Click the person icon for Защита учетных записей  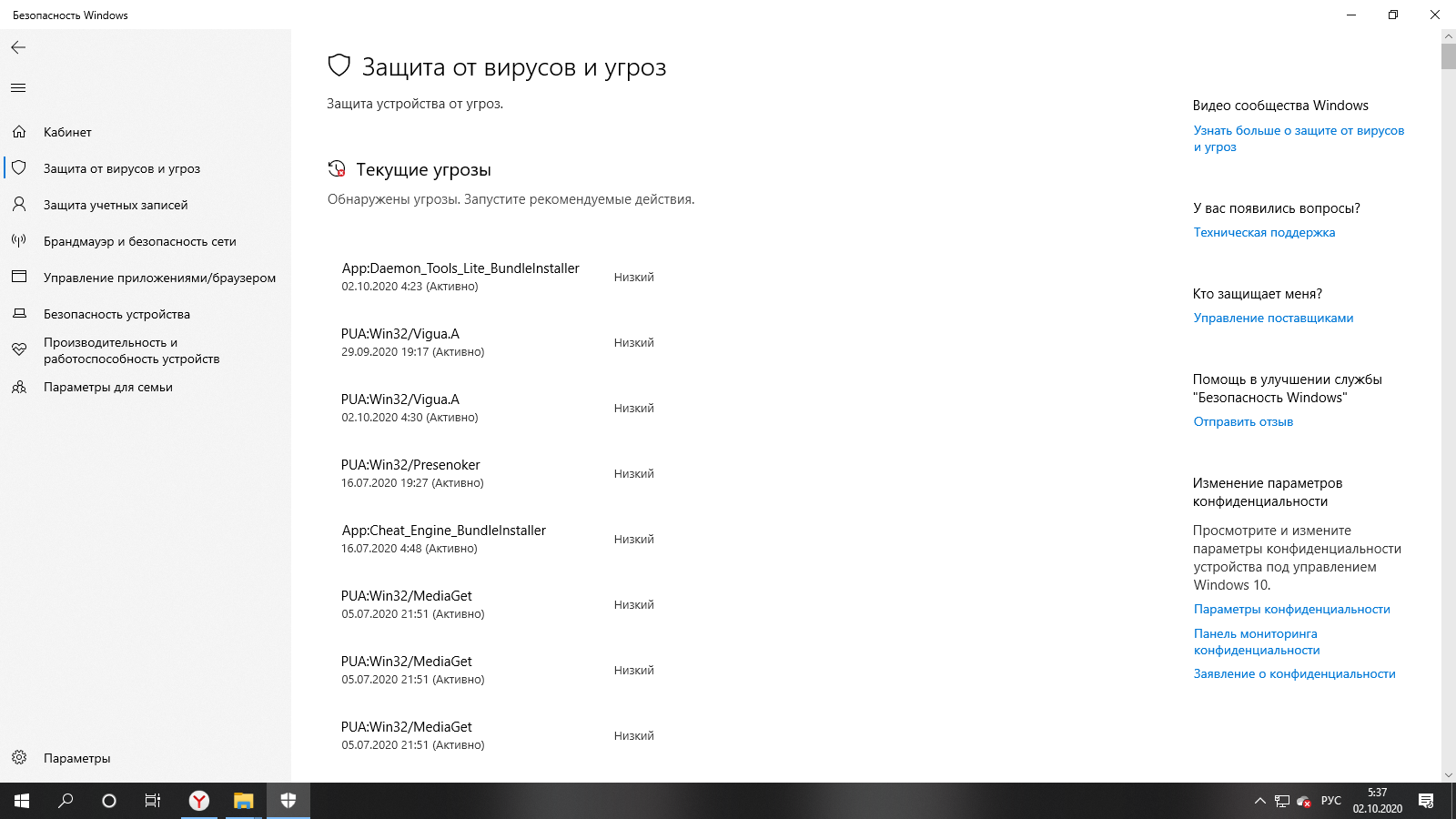coord(19,205)
